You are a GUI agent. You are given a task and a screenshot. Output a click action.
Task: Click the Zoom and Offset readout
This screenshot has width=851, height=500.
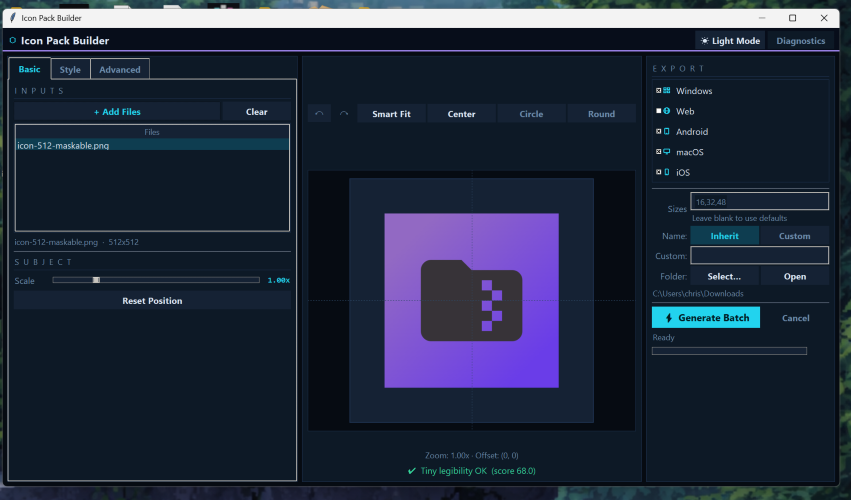[471, 455]
